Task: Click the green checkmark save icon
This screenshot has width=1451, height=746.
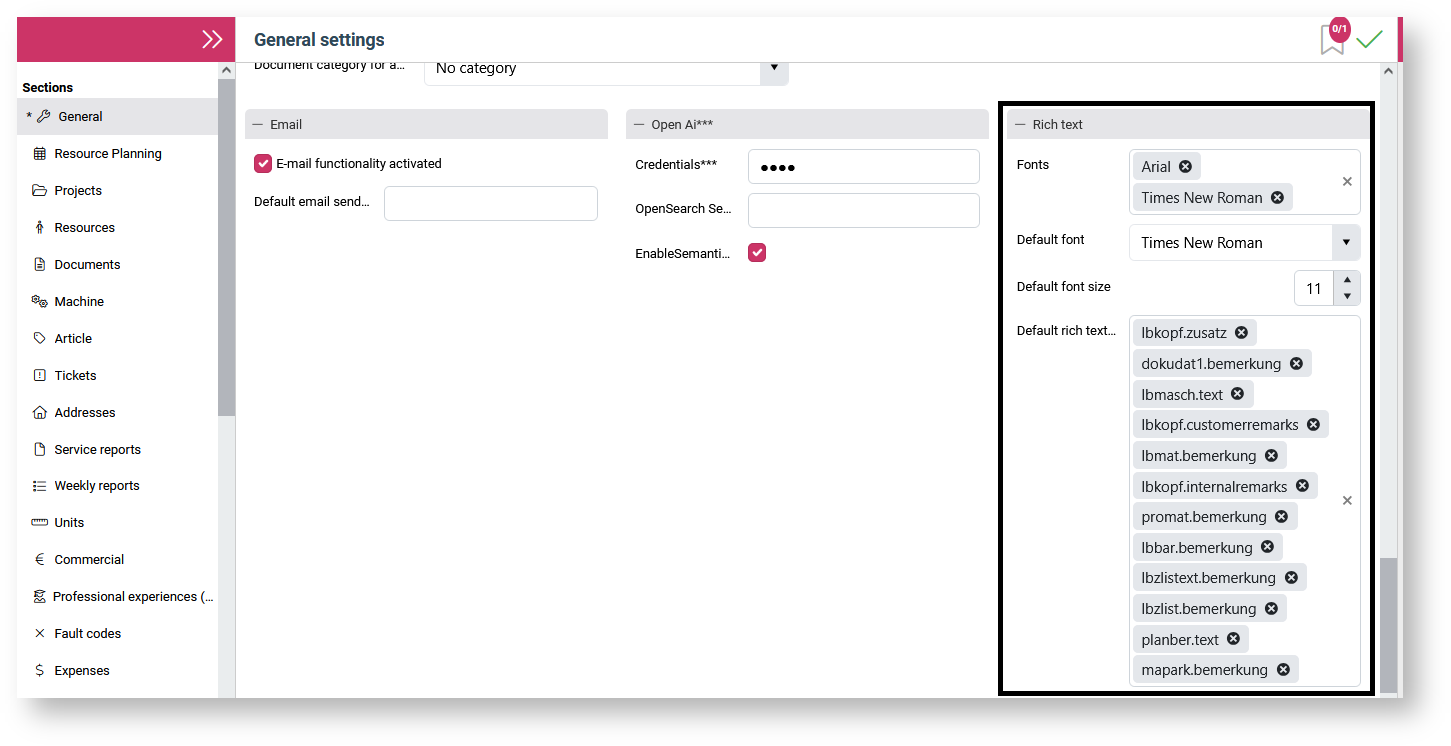Action: [x=1369, y=39]
